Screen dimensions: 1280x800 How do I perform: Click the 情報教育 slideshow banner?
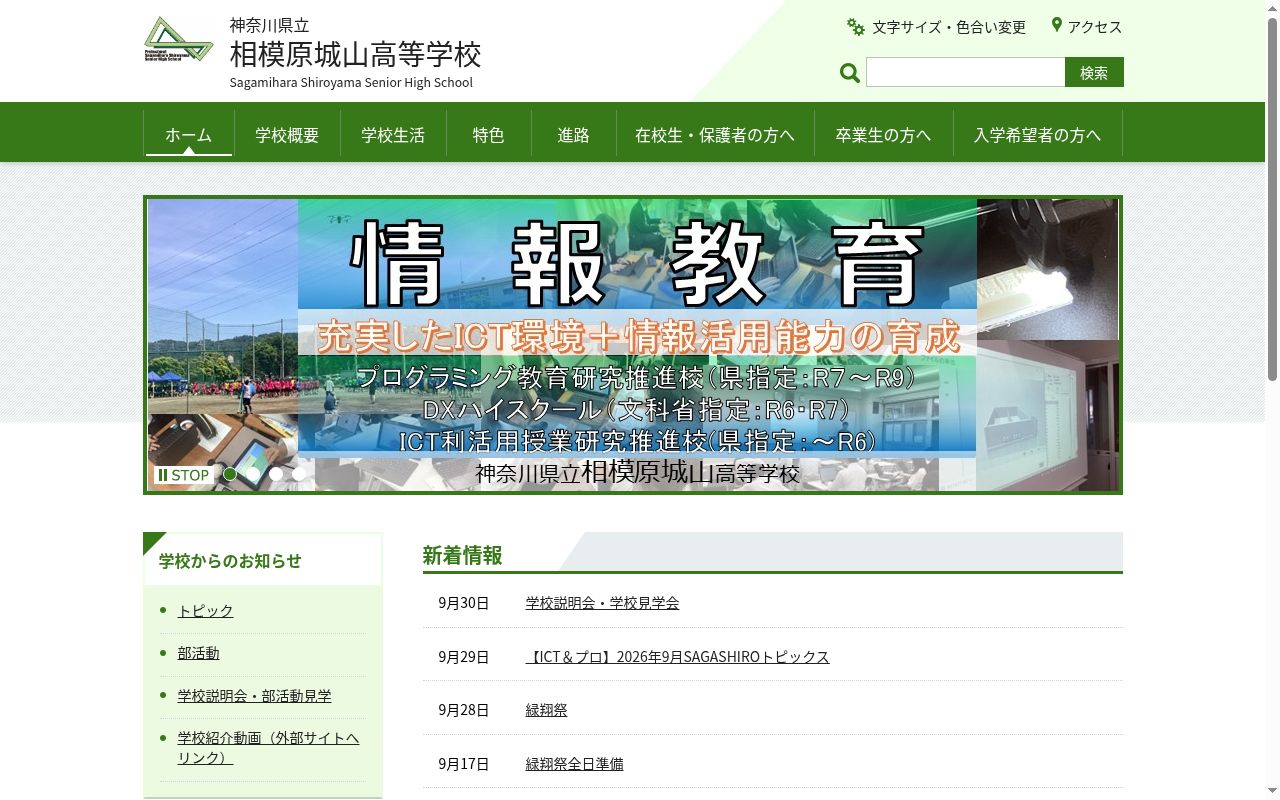(633, 345)
